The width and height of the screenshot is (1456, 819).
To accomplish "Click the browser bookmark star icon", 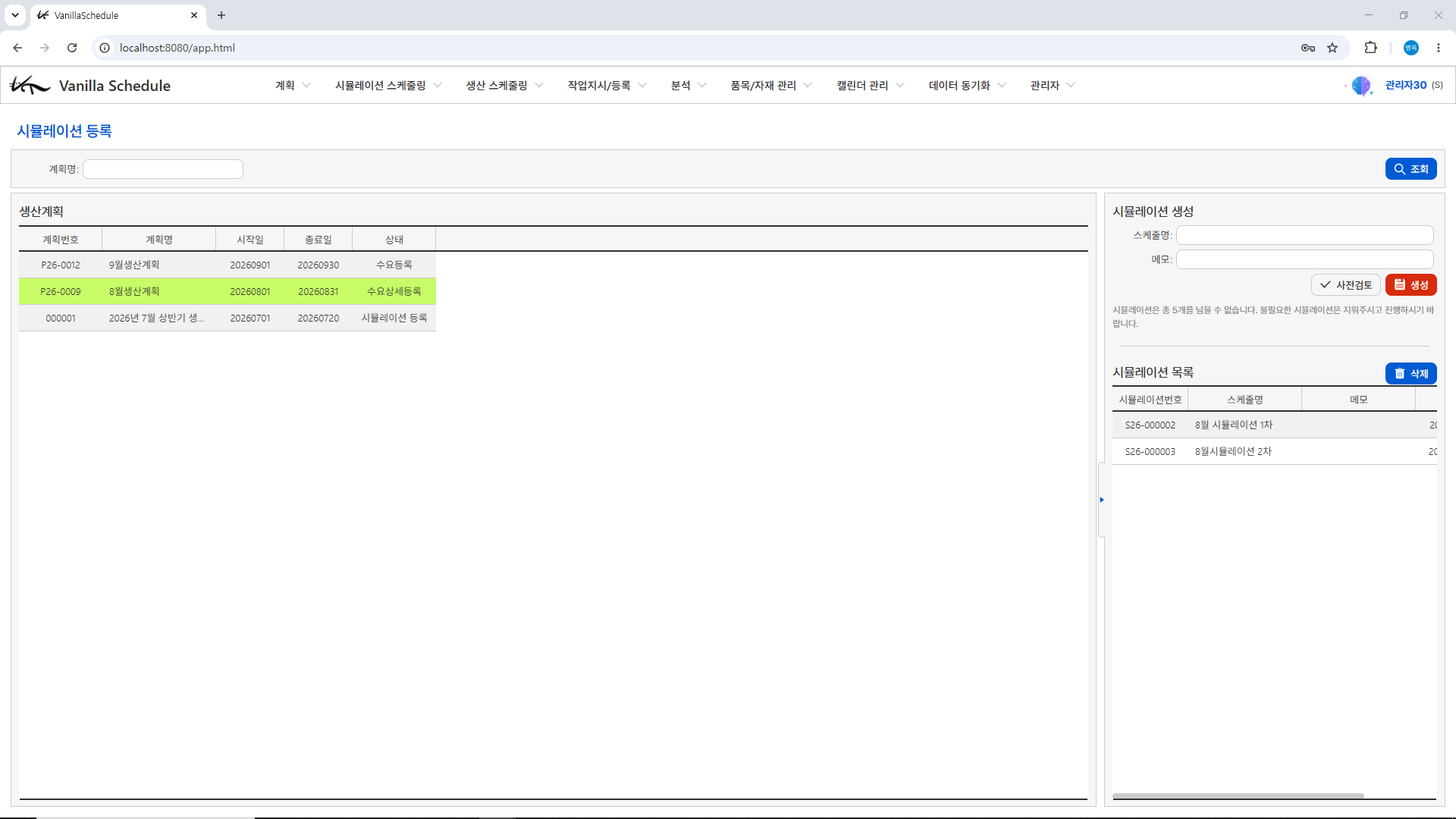I will 1332,48.
